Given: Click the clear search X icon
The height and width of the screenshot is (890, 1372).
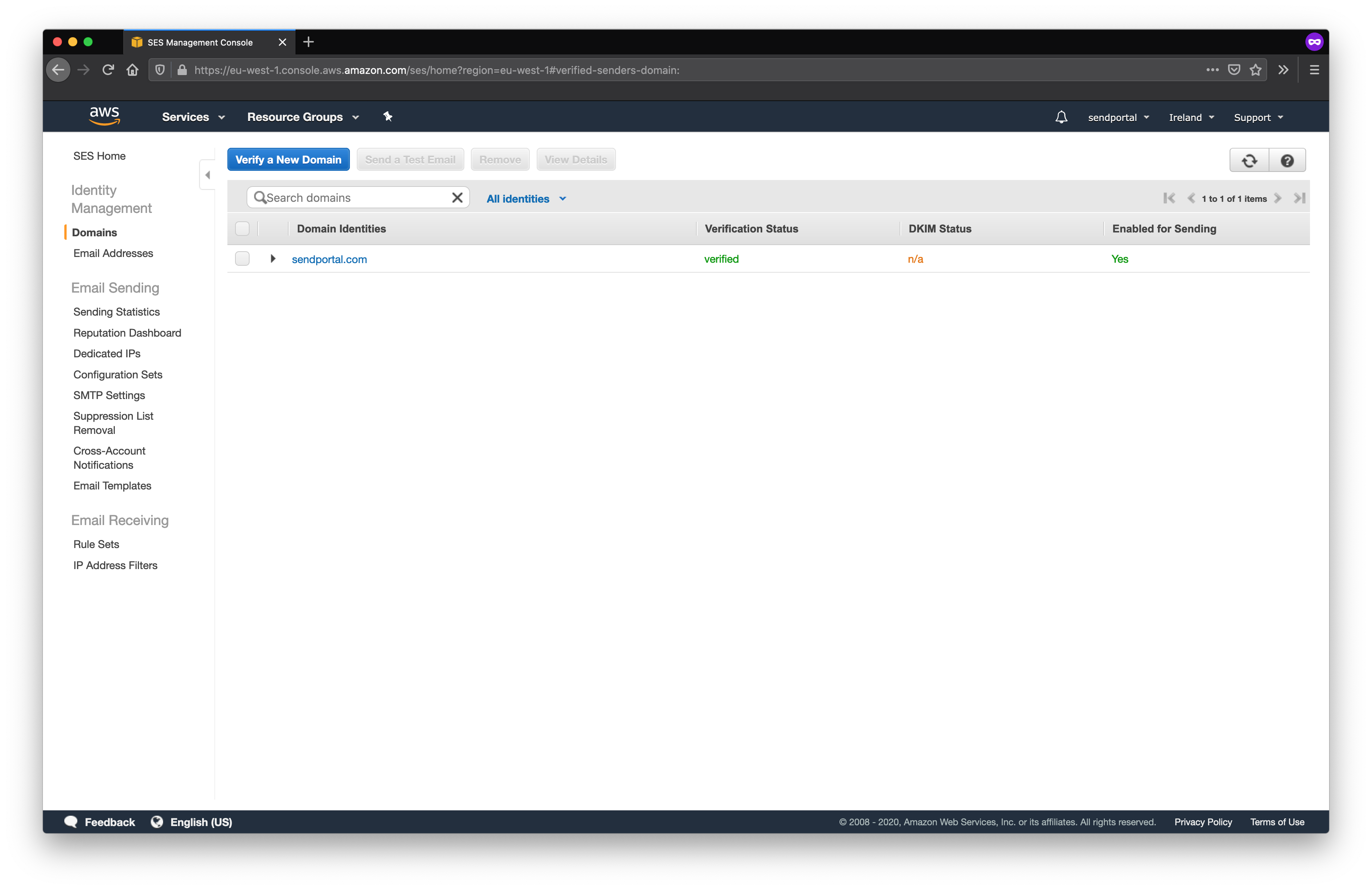Looking at the screenshot, I should pos(458,197).
